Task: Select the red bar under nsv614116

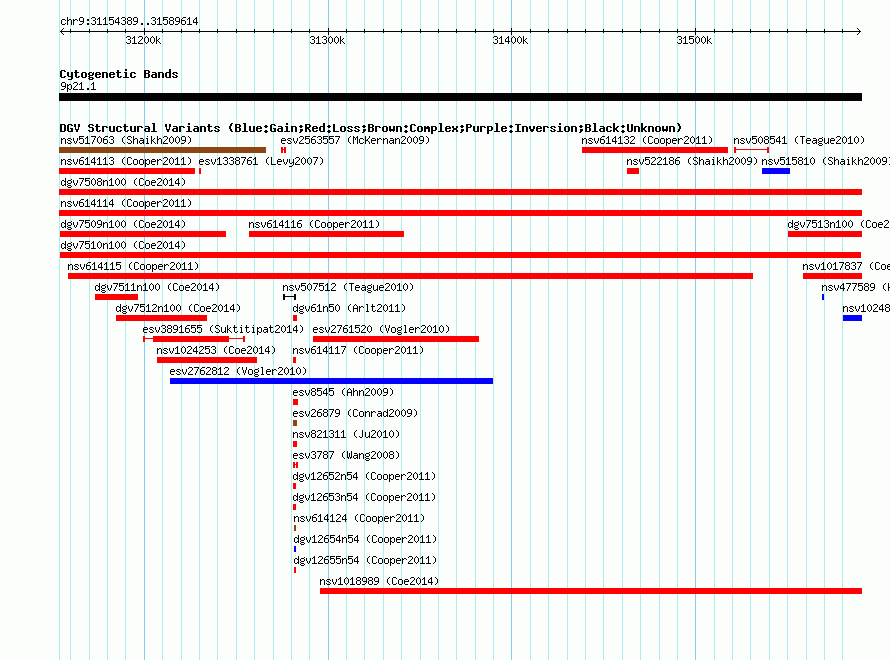Action: [326, 234]
